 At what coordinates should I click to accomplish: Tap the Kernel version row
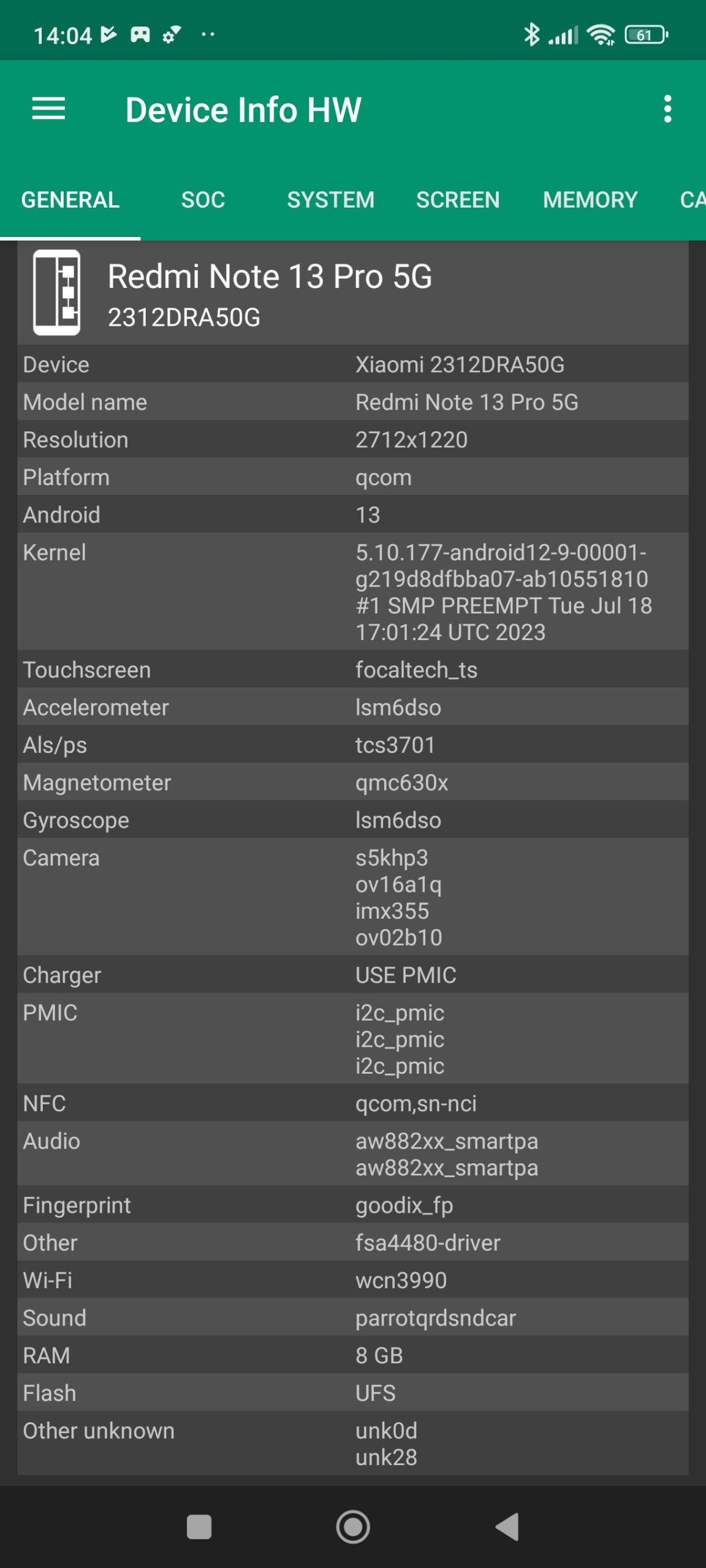click(353, 592)
